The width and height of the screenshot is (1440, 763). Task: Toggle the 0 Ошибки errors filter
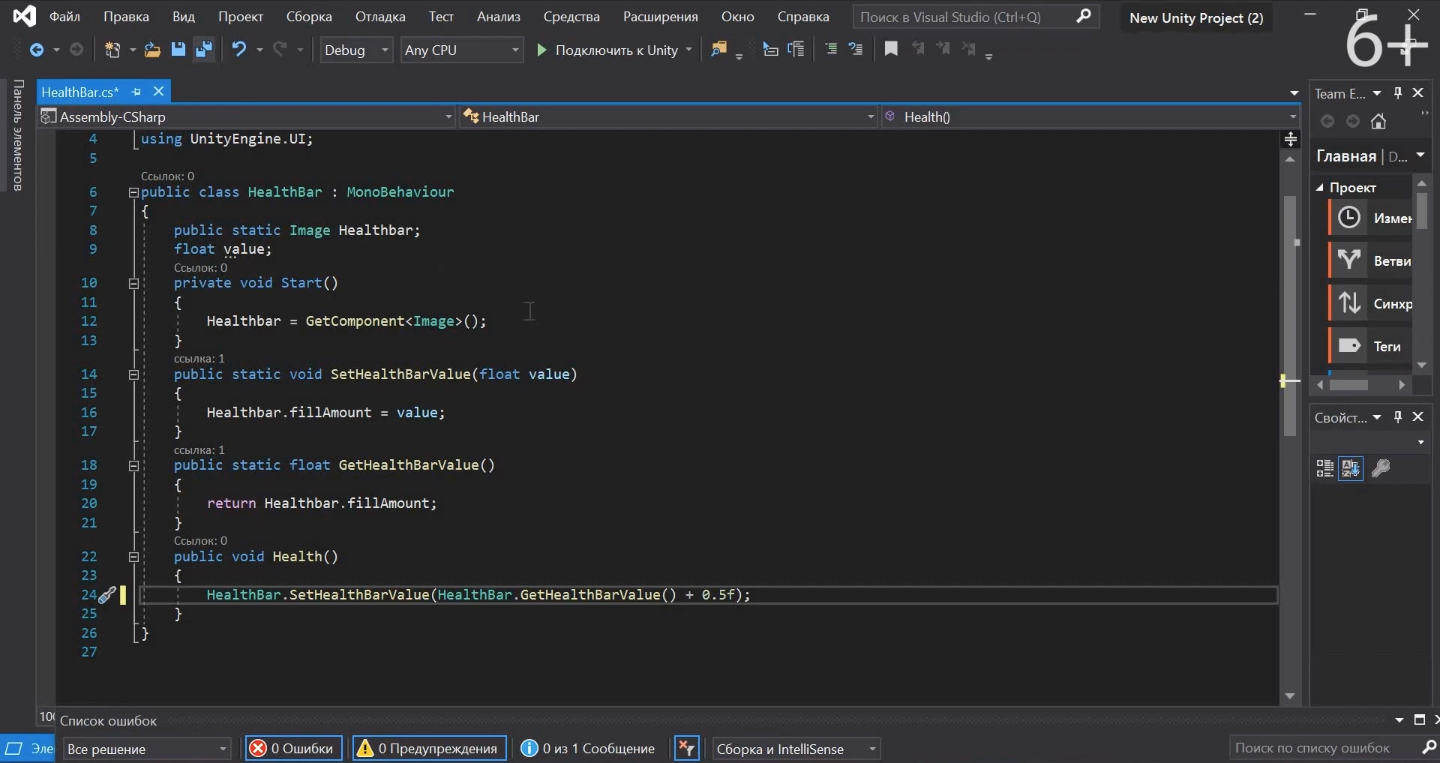point(293,748)
